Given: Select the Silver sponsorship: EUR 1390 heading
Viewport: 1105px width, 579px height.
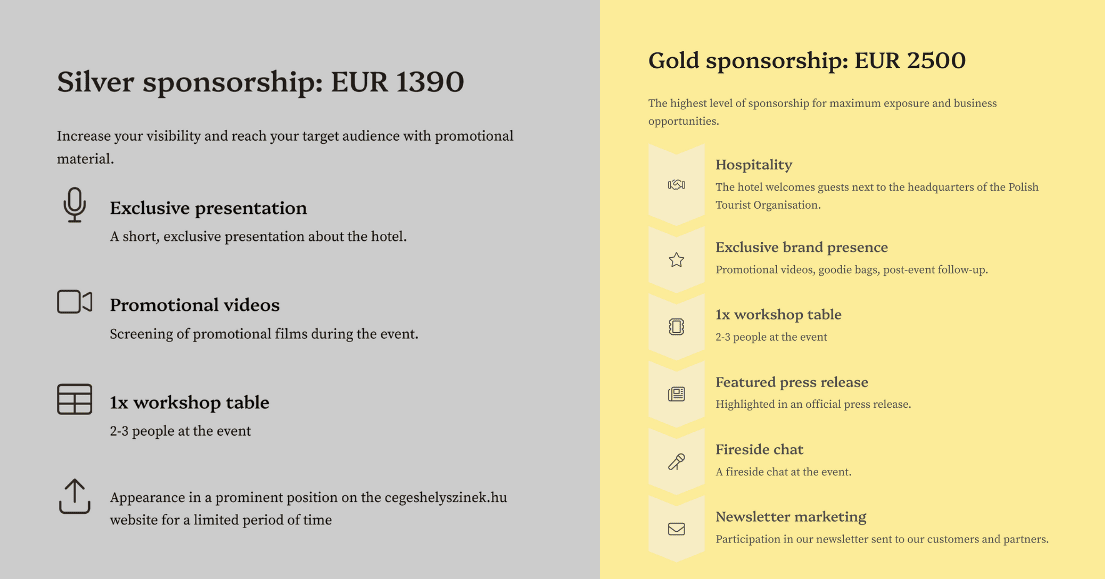Looking at the screenshot, I should click(260, 82).
